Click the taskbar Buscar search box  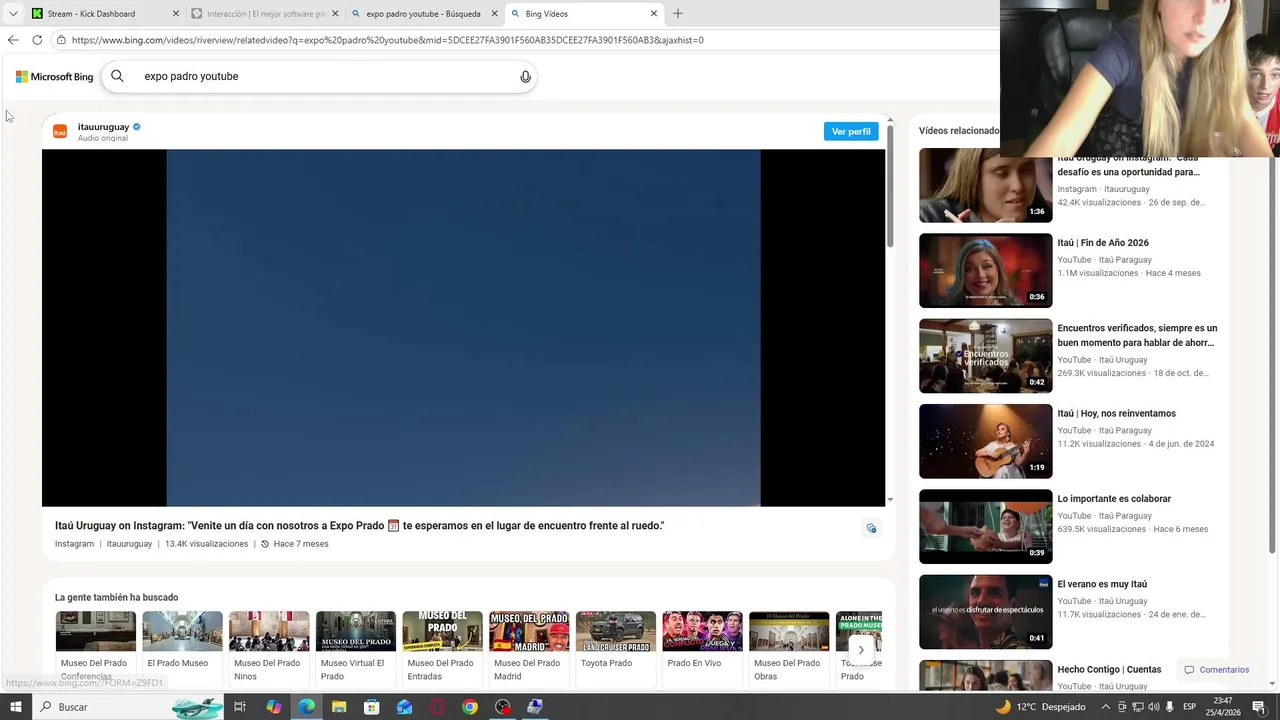[130, 707]
